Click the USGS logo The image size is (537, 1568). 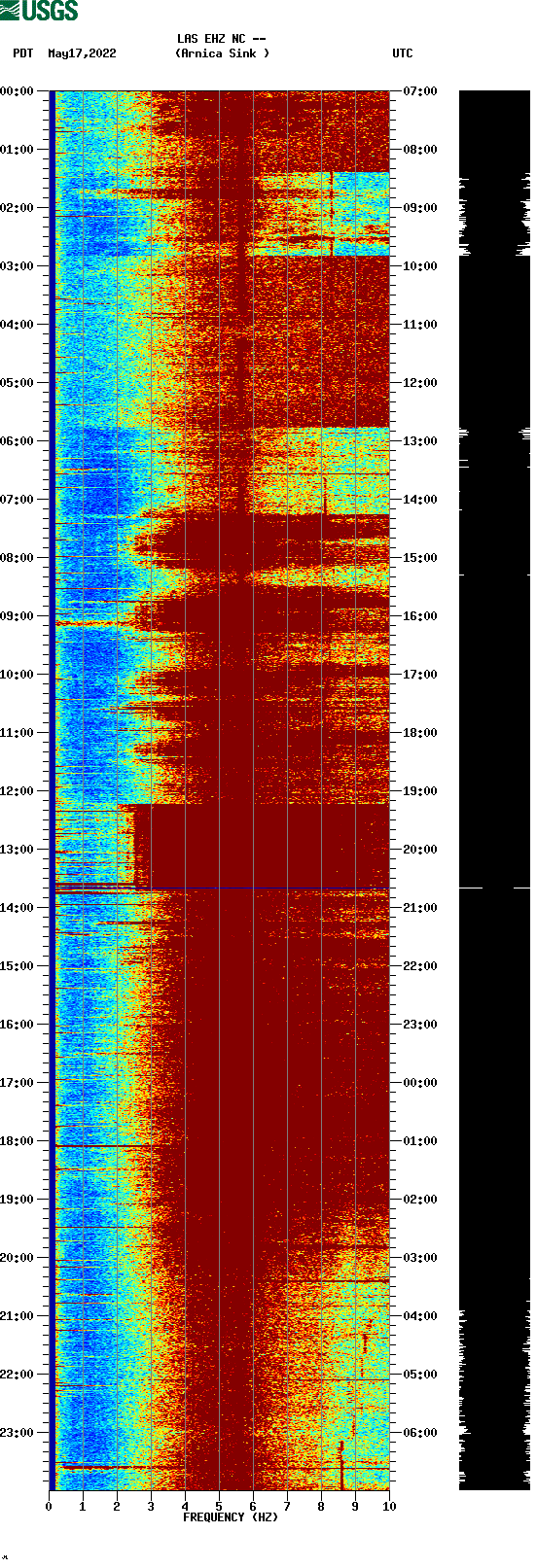[x=39, y=11]
